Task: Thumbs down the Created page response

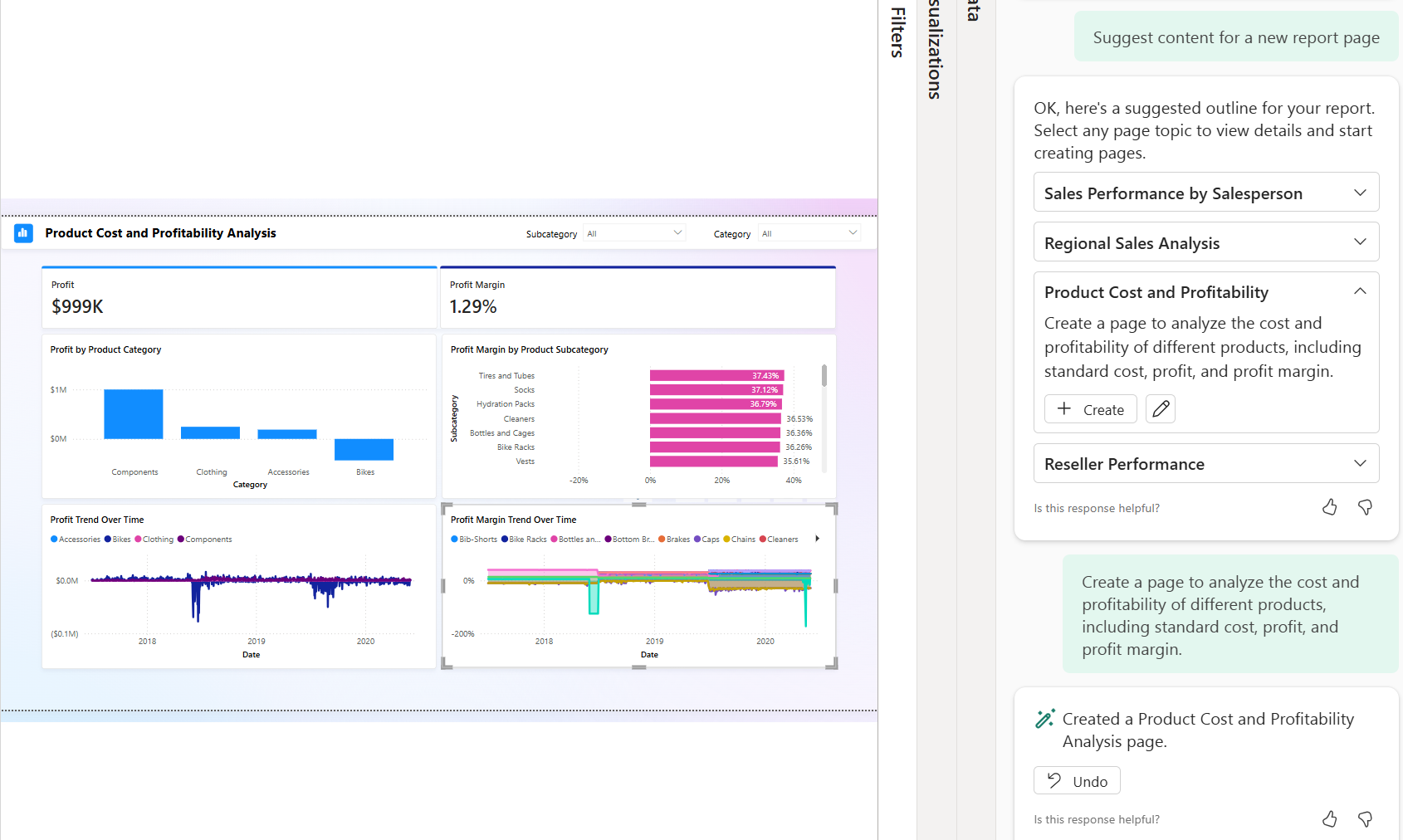Action: pos(1365,819)
